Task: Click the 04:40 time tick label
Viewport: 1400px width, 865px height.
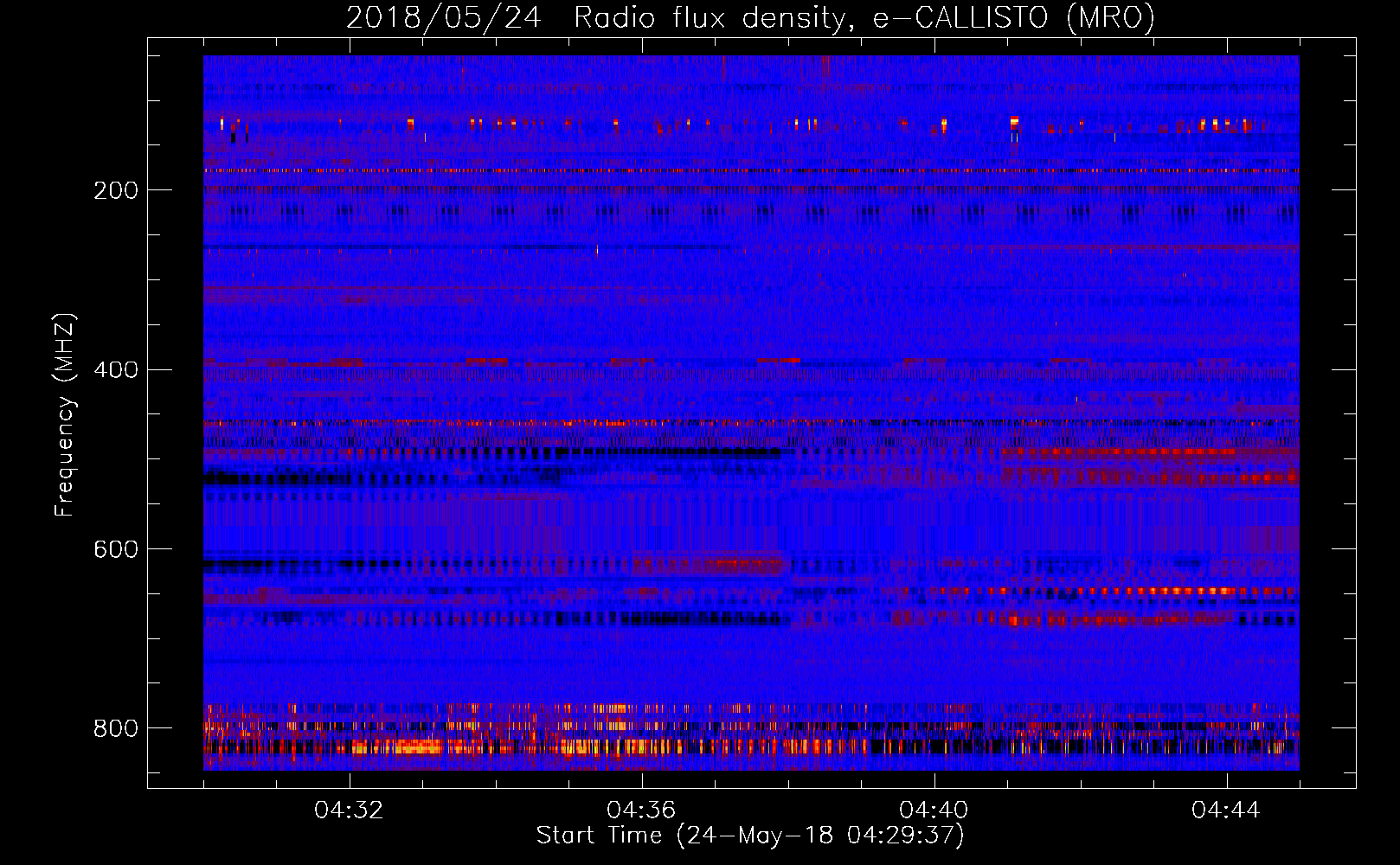Action: click(934, 810)
